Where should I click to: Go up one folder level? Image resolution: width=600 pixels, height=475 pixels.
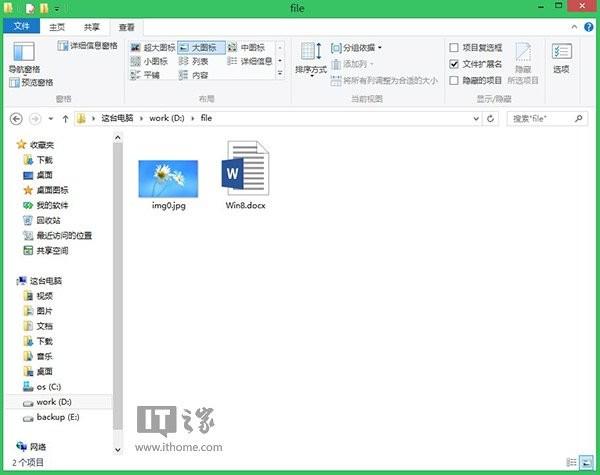[65, 119]
